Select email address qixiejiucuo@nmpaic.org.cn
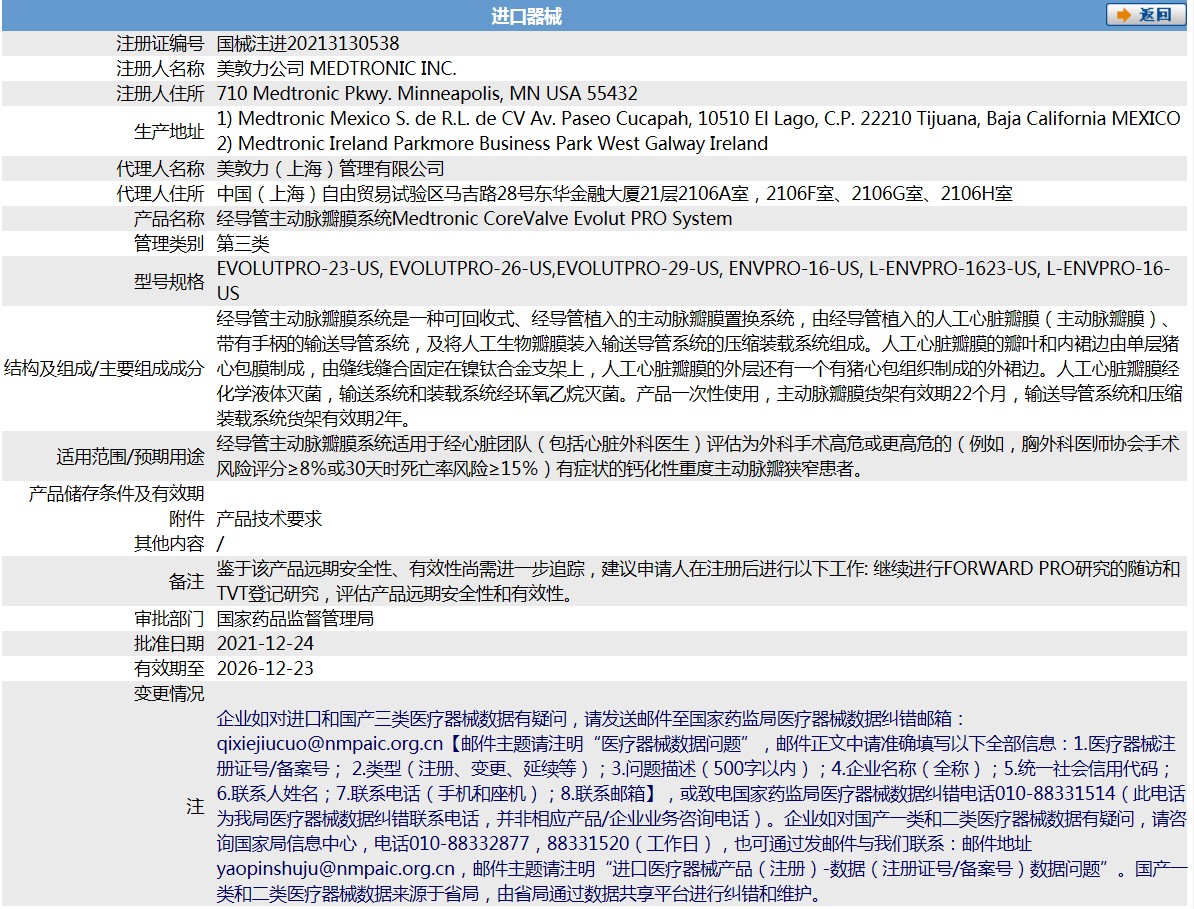This screenshot has width=1194, height=909. (330, 744)
